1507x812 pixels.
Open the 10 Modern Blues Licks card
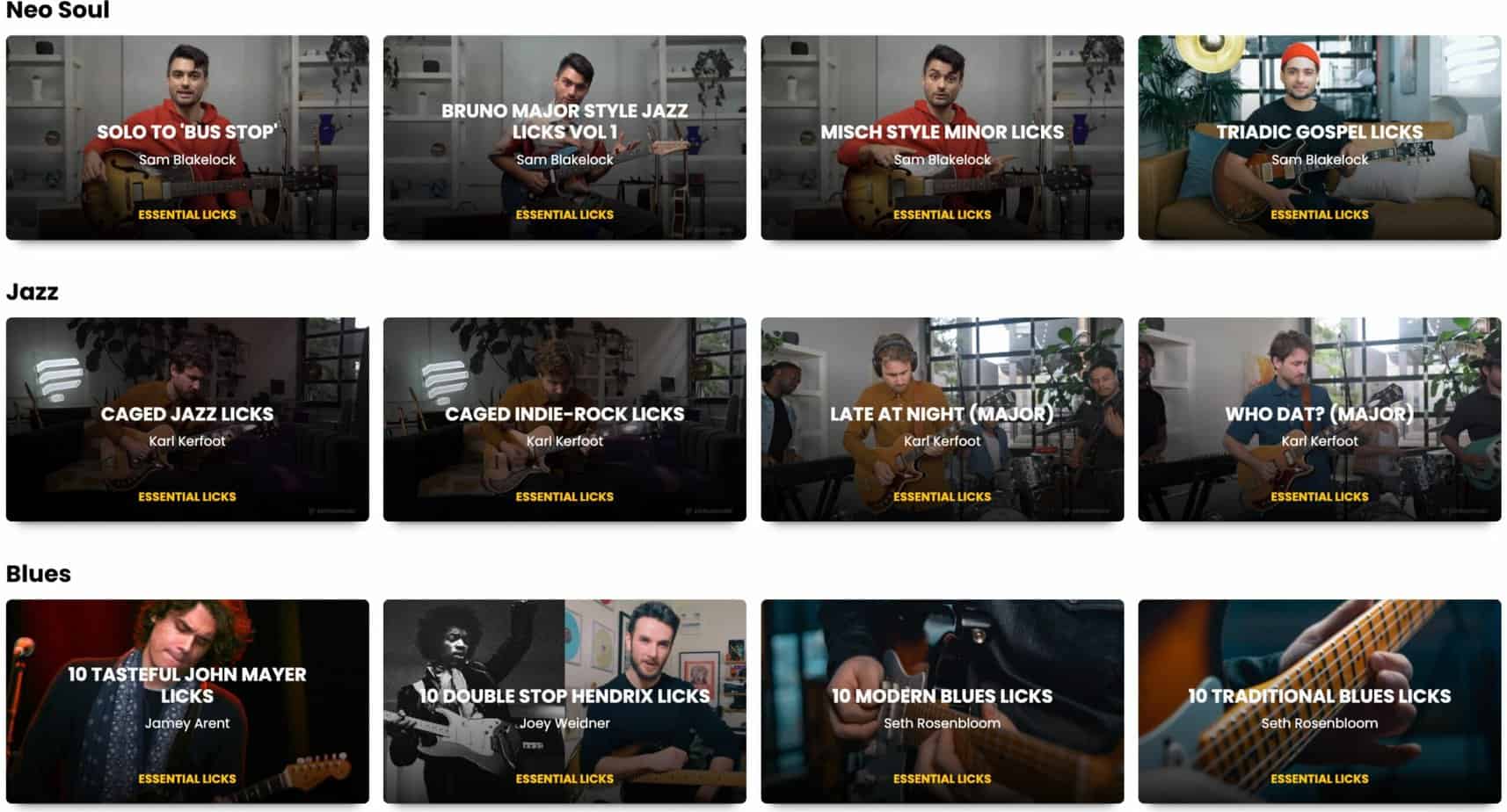(x=942, y=701)
